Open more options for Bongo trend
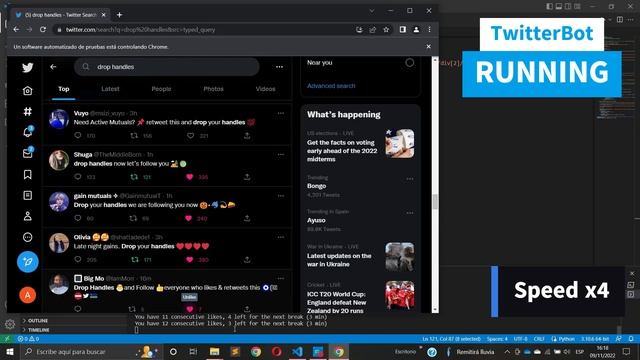Viewport: 640px width, 360px height. 410,179
